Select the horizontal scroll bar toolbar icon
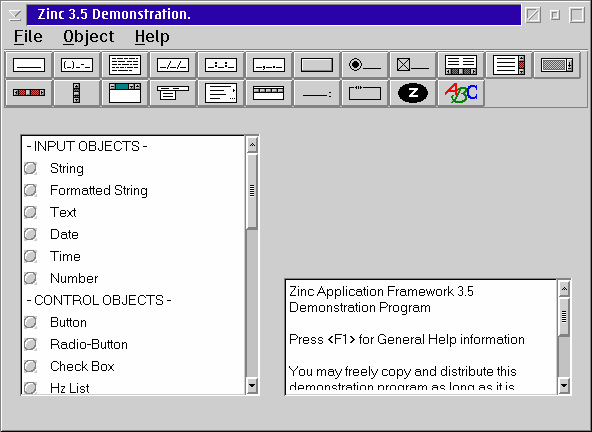Image resolution: width=592 pixels, height=432 pixels. pos(29,93)
